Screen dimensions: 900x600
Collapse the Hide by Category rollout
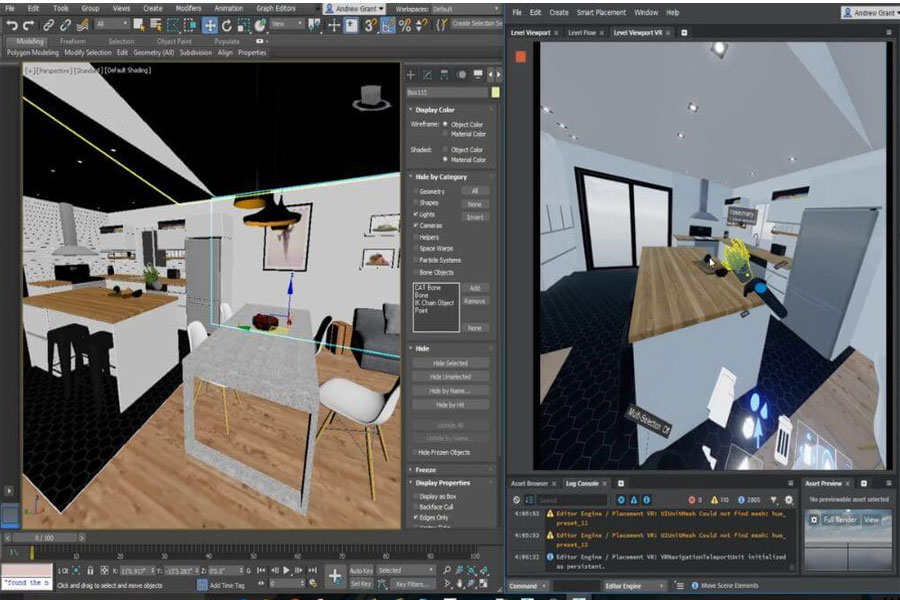[x=441, y=177]
